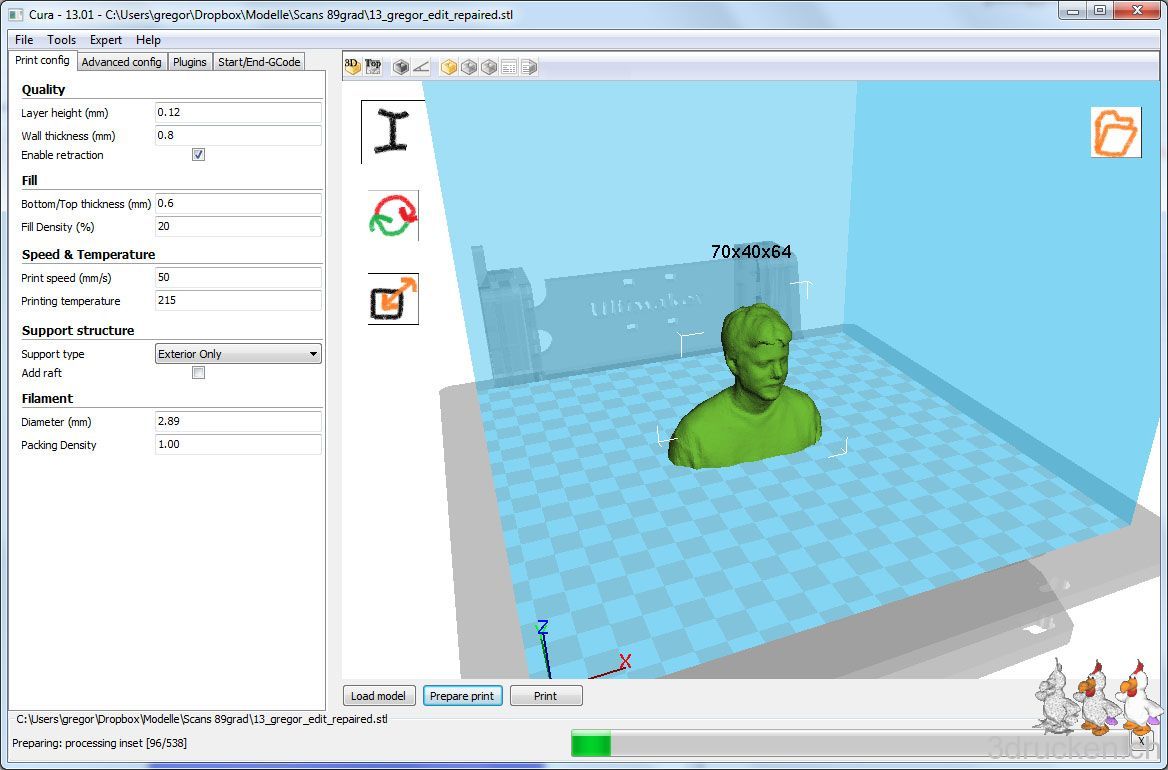The image size is (1168, 770).
Task: Click the Cura application icon in title bar
Action: coord(16,14)
